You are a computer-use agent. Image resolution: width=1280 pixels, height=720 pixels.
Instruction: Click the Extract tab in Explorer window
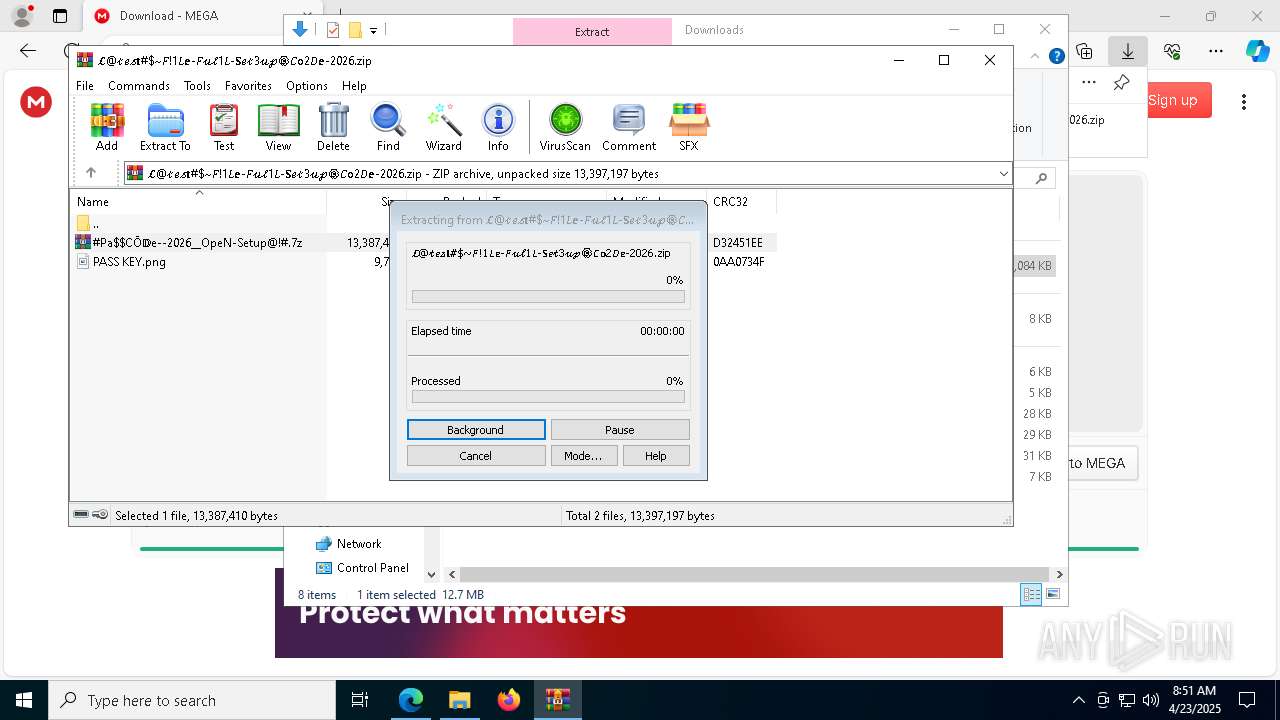(592, 31)
